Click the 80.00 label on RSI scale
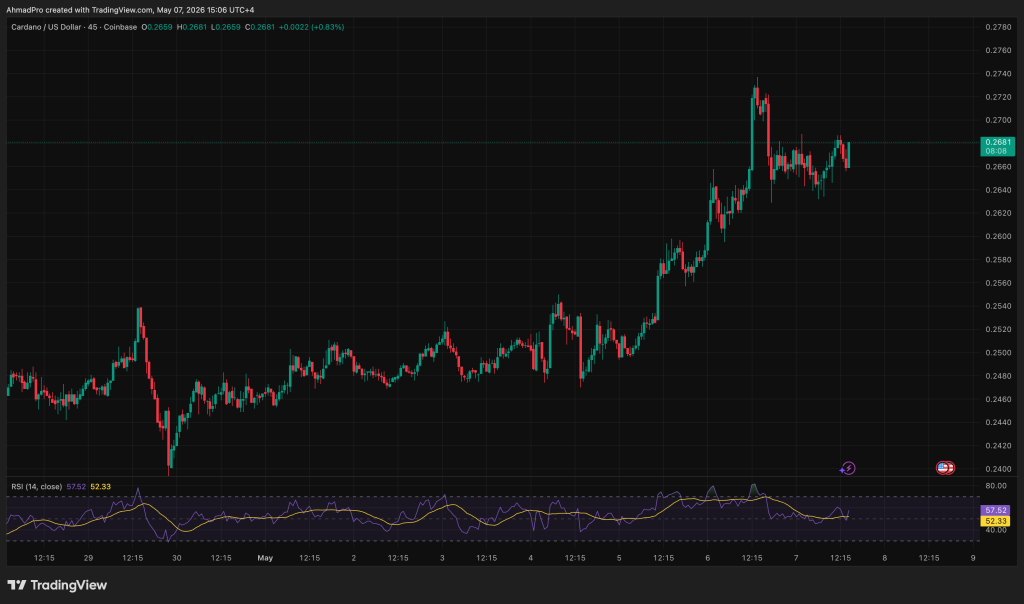 pyautogui.click(x=995, y=486)
